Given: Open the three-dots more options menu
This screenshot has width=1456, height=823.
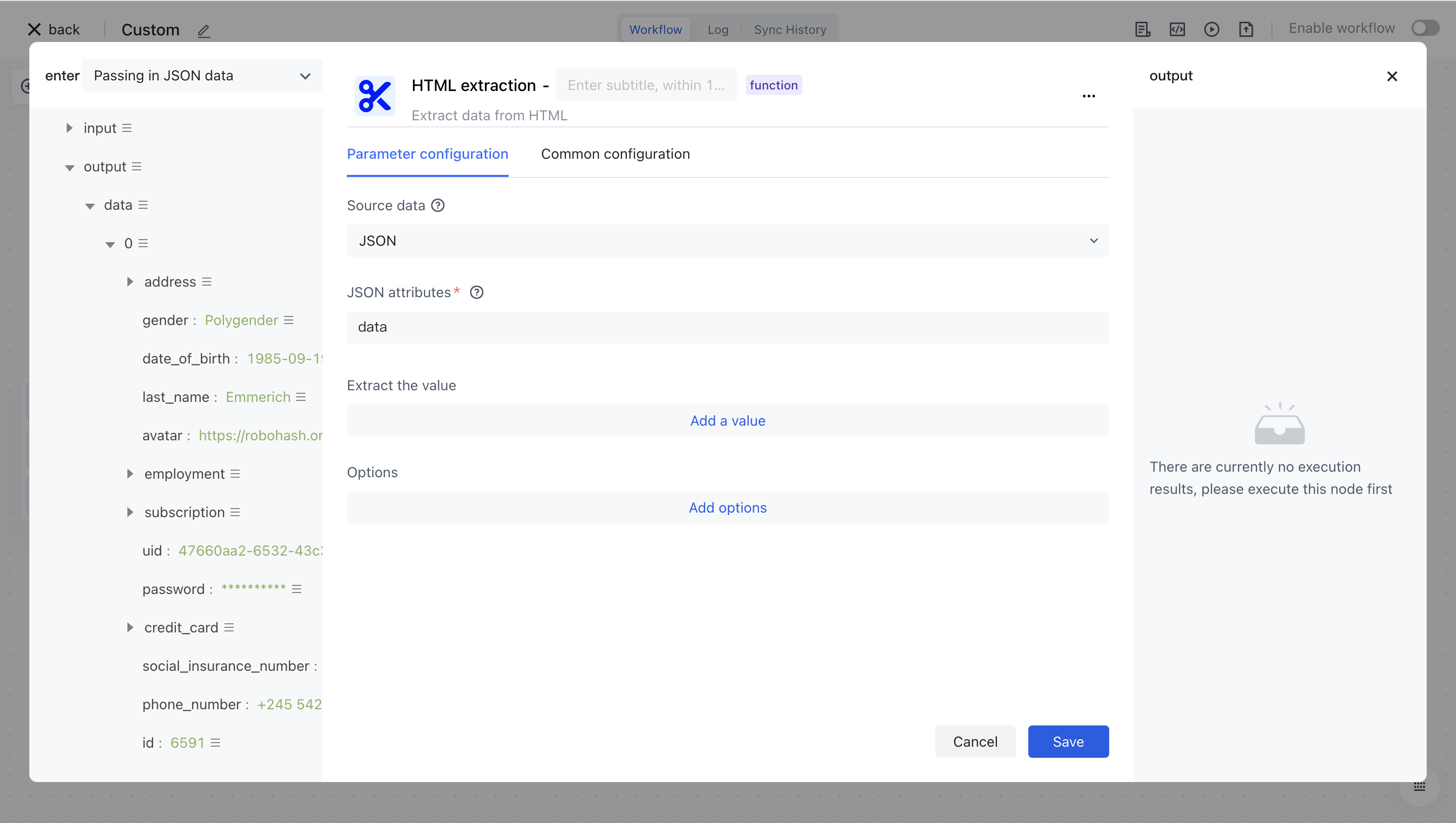Looking at the screenshot, I should pos(1088,96).
